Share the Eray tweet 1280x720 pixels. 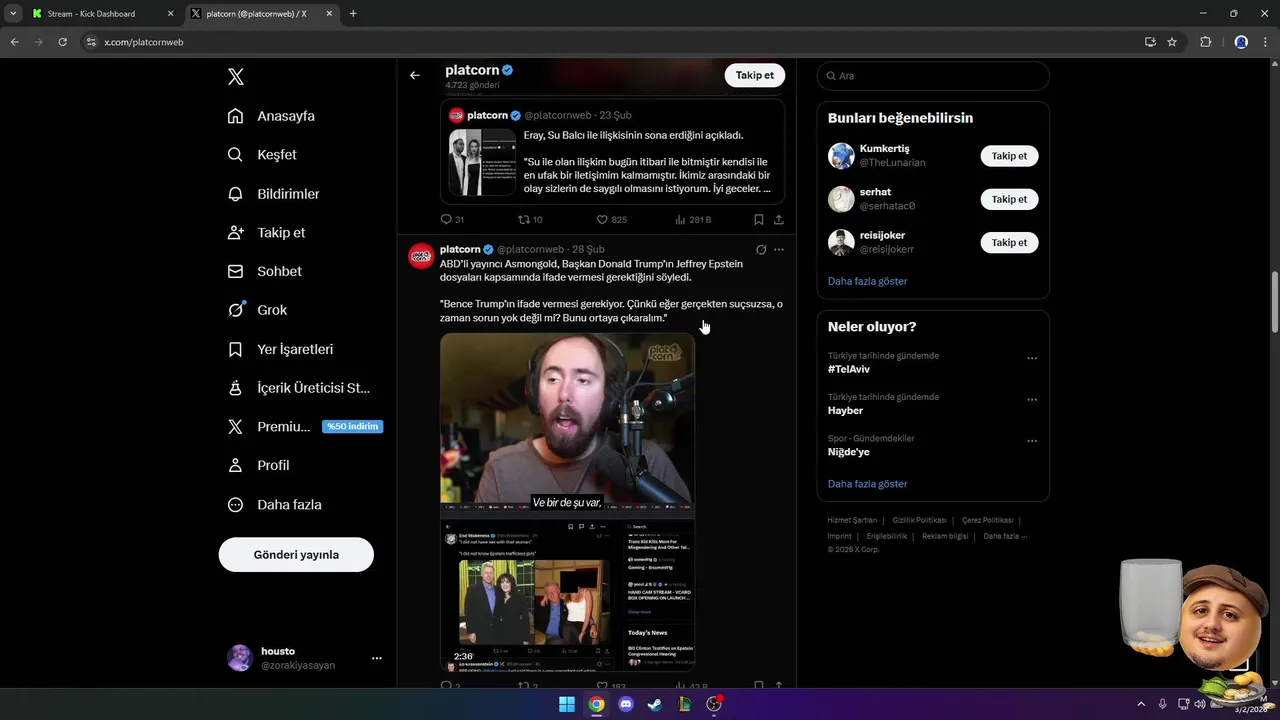click(779, 220)
